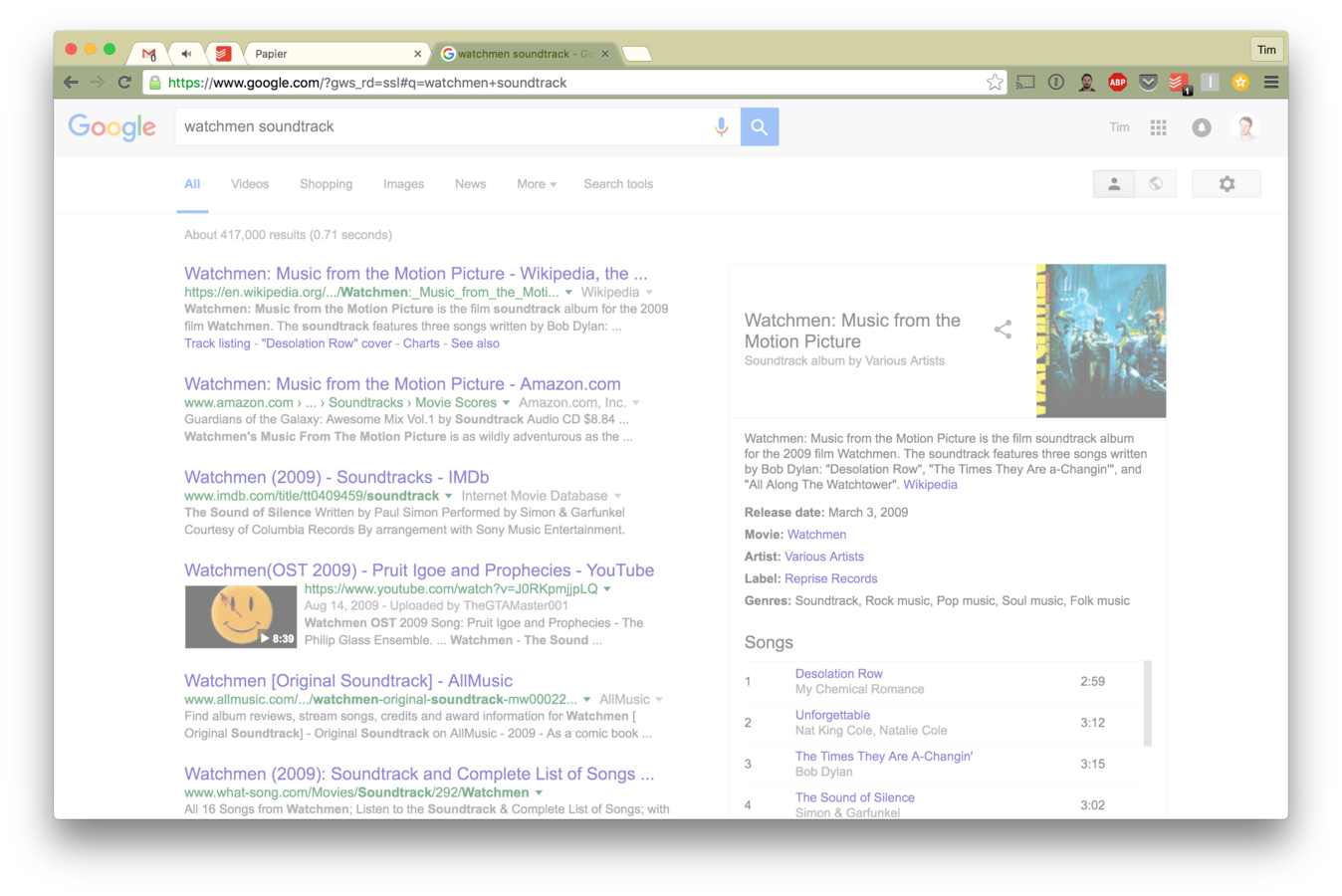This screenshot has width=1342, height=896.
Task: Go to Google homepage via logo
Action: pyautogui.click(x=112, y=126)
